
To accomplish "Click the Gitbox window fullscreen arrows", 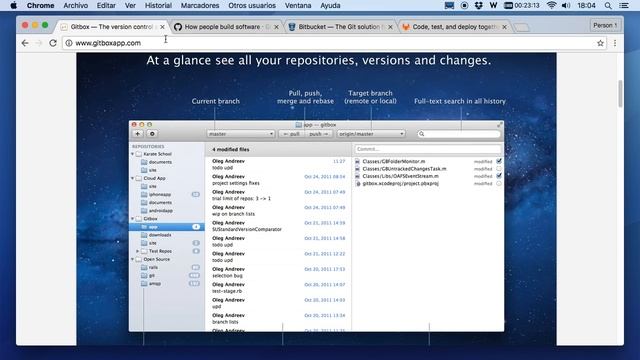I will click(x=499, y=124).
